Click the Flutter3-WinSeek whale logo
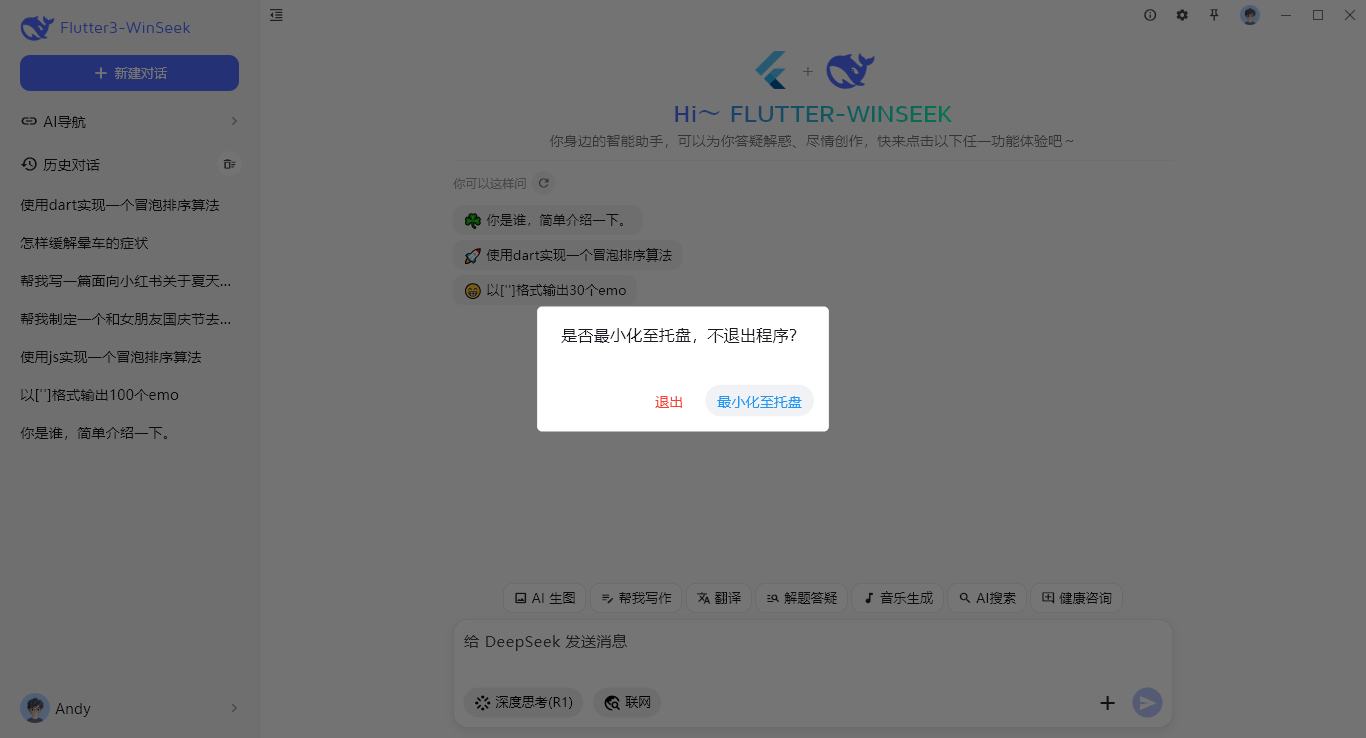This screenshot has width=1366, height=738. point(37,27)
